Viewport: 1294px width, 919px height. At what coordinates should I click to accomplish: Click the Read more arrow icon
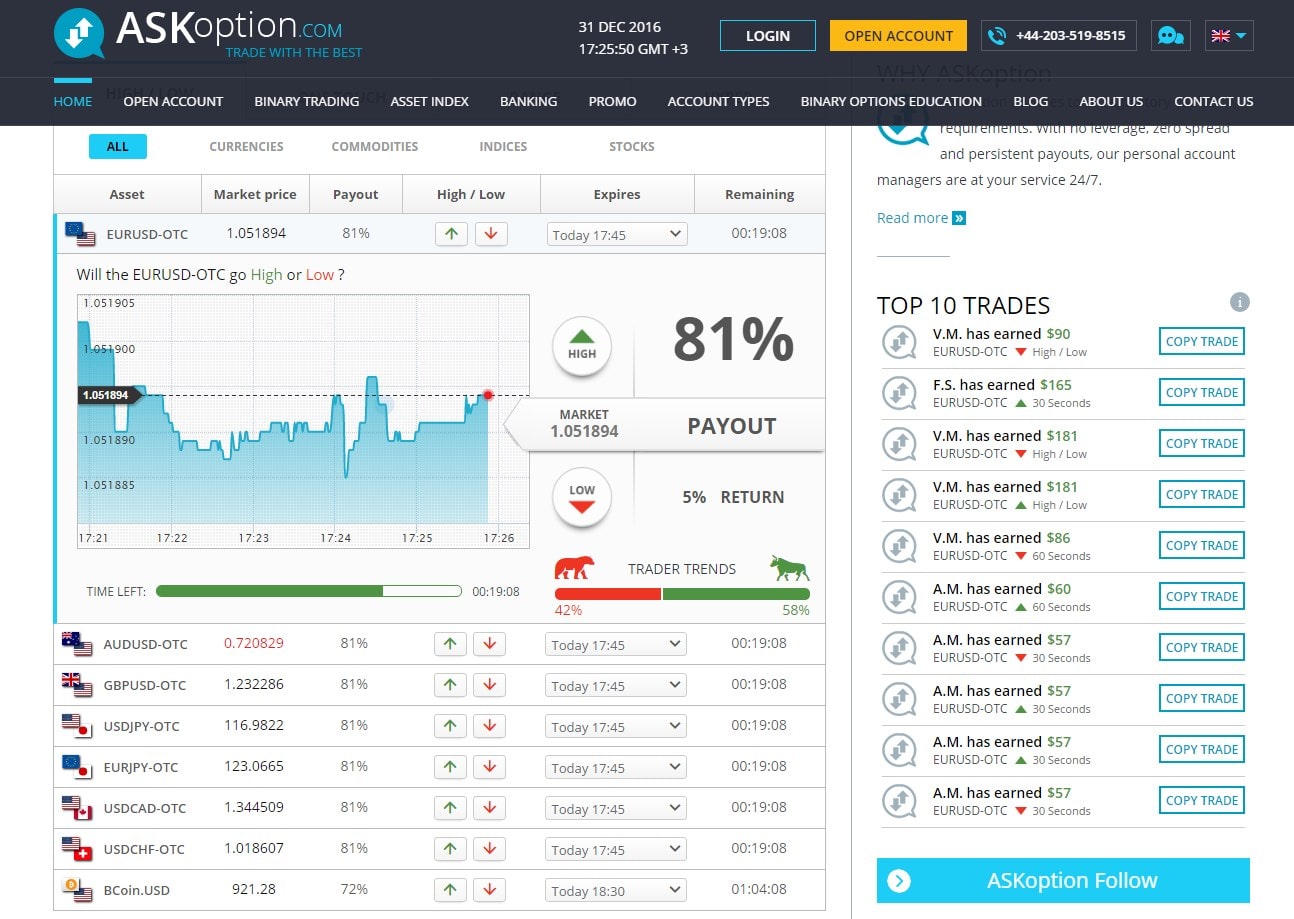[959, 218]
